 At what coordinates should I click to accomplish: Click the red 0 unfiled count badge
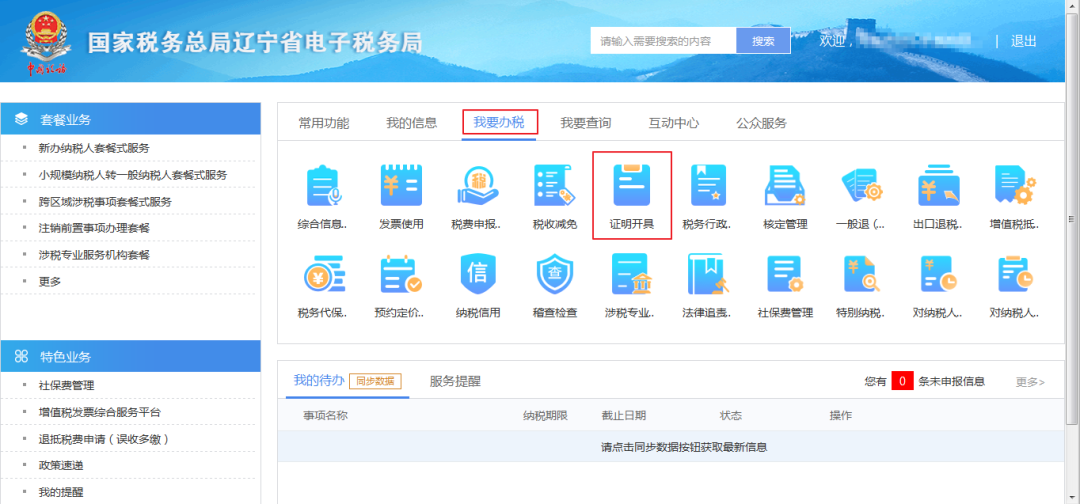pos(902,381)
